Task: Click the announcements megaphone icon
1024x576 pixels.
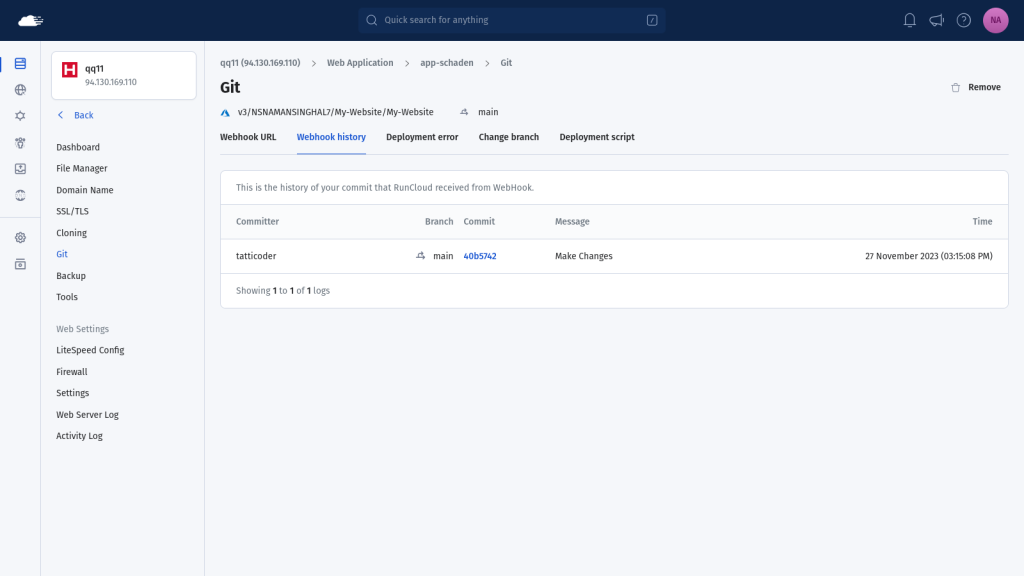Action: pyautogui.click(x=936, y=20)
